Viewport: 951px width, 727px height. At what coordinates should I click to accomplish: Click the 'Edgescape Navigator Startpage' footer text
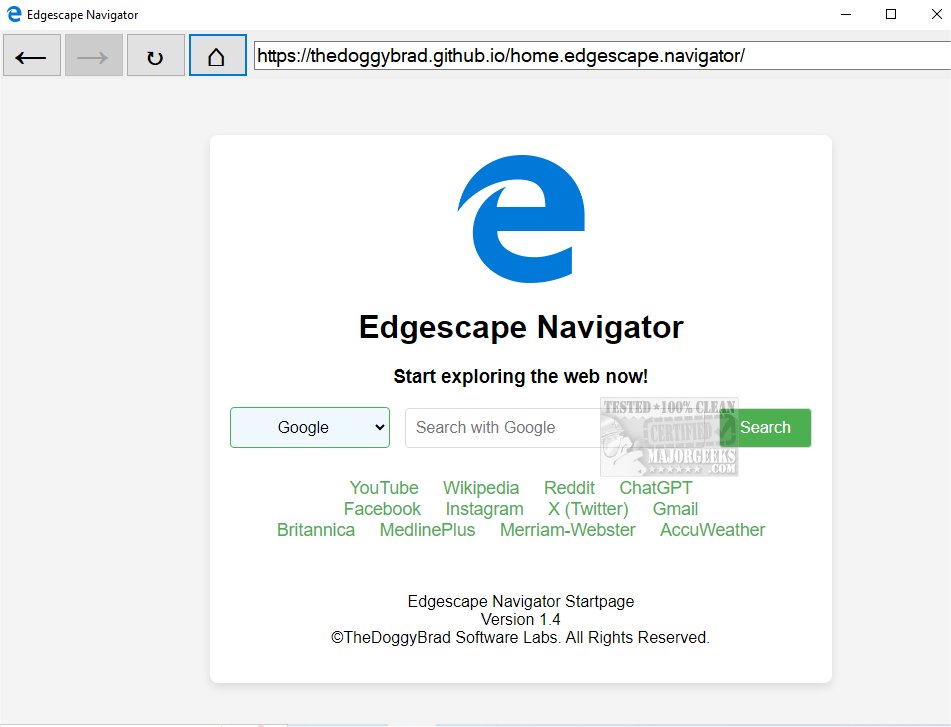click(521, 601)
